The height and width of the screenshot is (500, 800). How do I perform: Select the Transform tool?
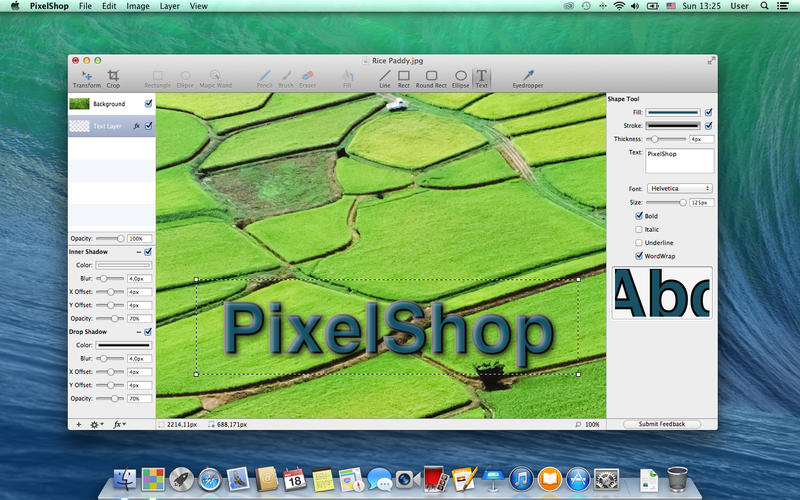(87, 79)
